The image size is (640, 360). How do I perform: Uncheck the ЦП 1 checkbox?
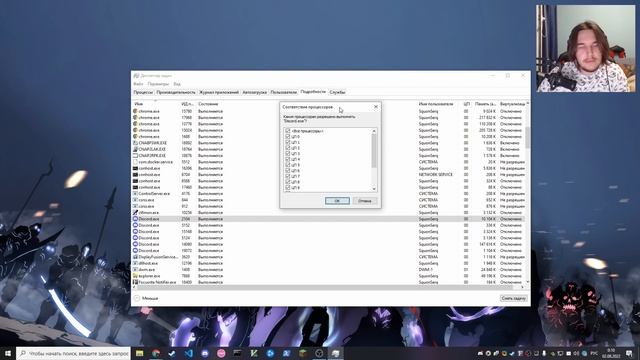tap(288, 142)
